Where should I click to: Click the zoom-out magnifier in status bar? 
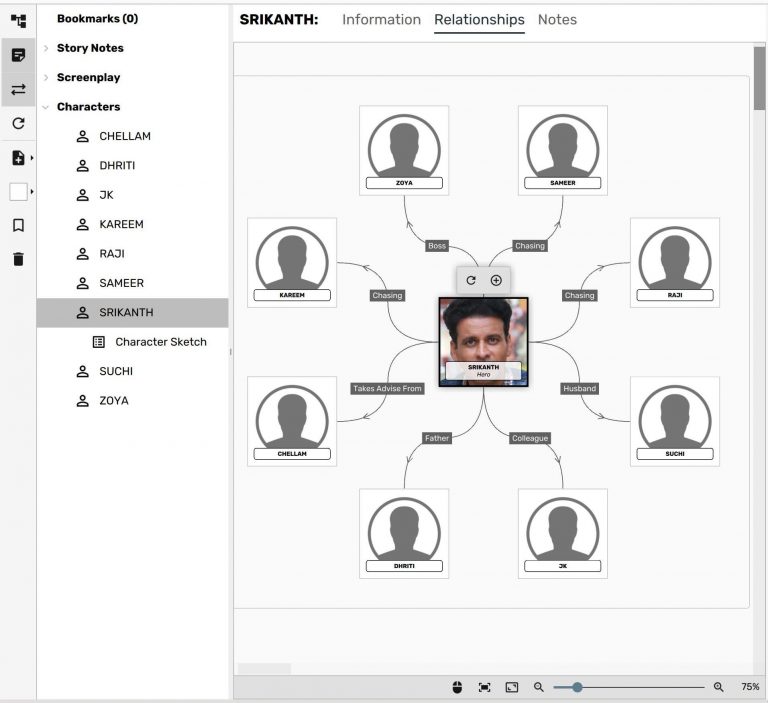[538, 687]
